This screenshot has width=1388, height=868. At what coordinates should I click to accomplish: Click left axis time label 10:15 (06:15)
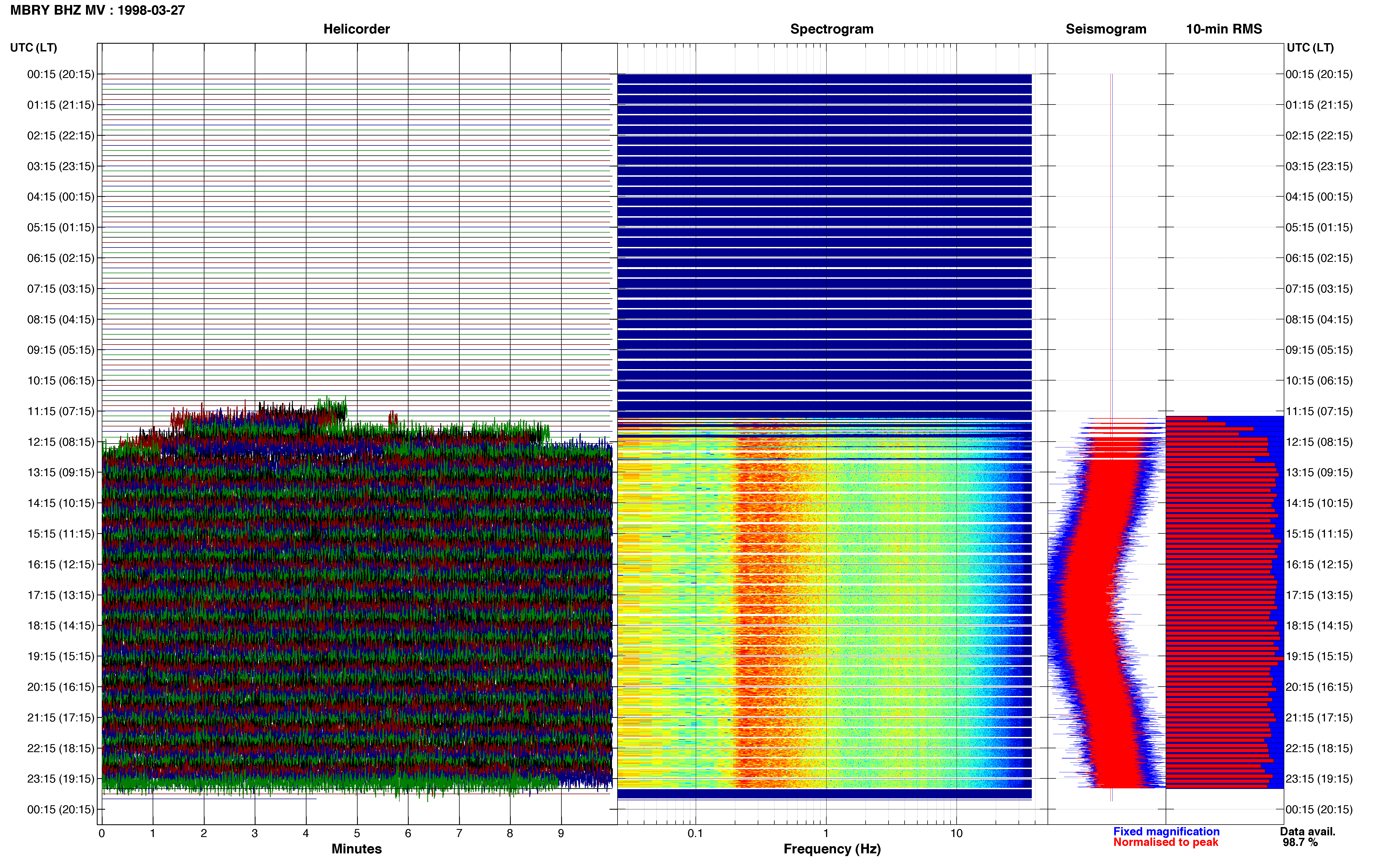pyautogui.click(x=61, y=380)
